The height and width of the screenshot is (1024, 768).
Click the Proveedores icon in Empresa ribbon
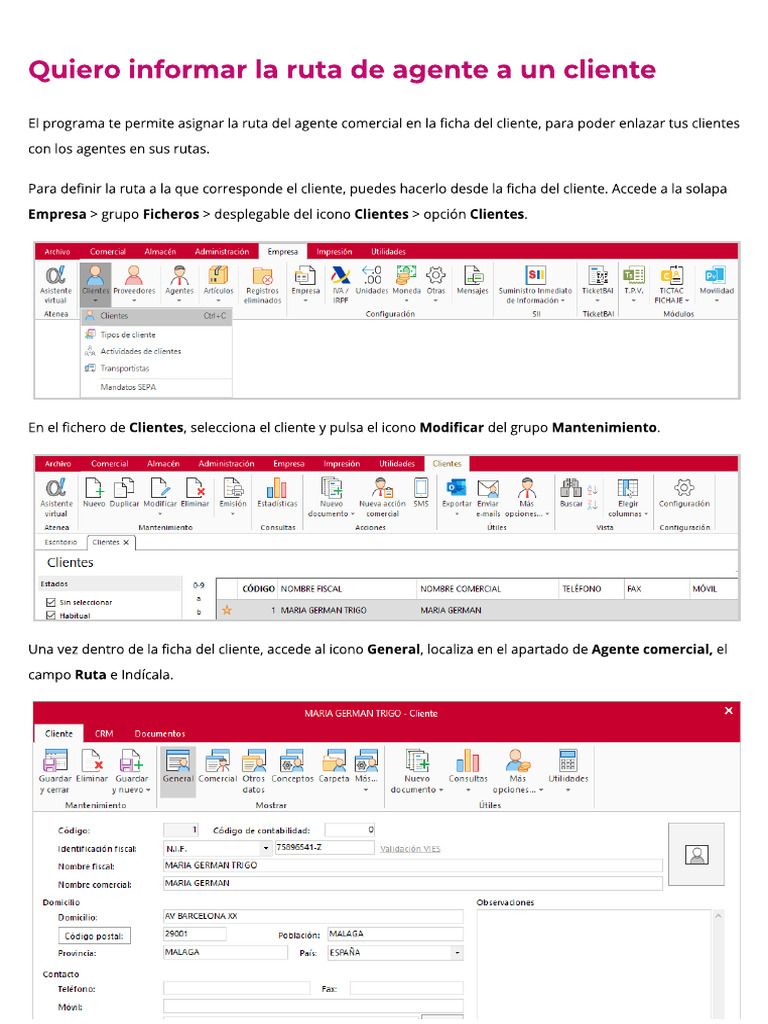tap(134, 283)
